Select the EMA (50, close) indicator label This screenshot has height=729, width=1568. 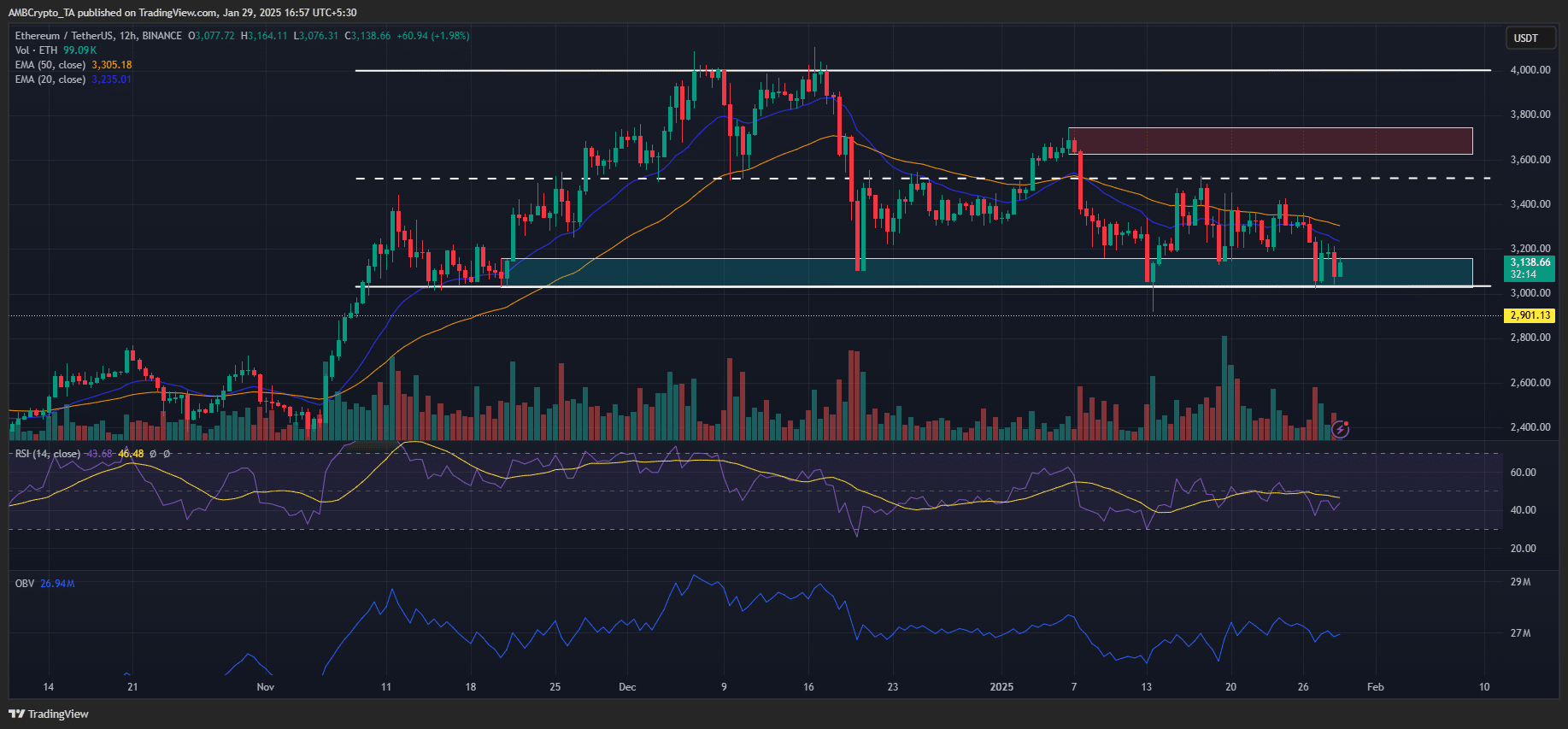tap(50, 65)
